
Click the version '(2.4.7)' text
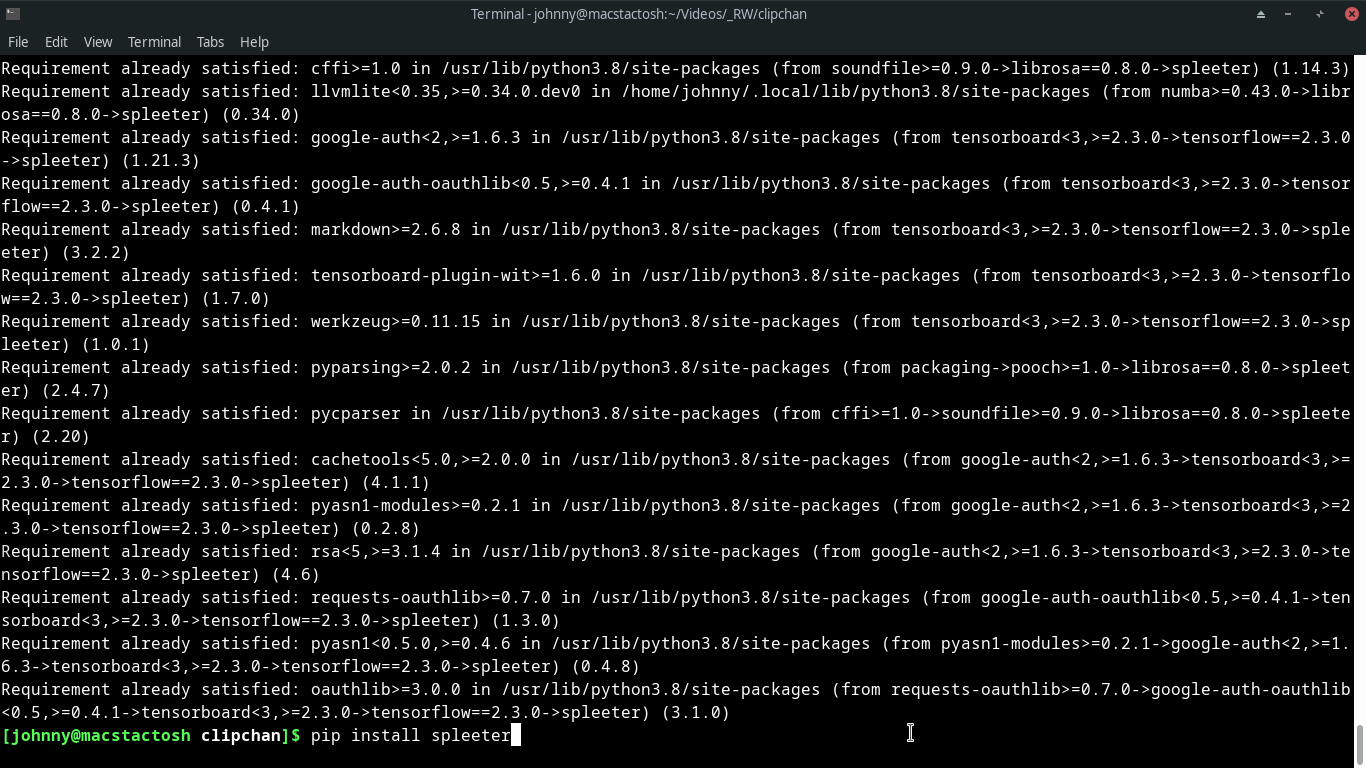76,391
